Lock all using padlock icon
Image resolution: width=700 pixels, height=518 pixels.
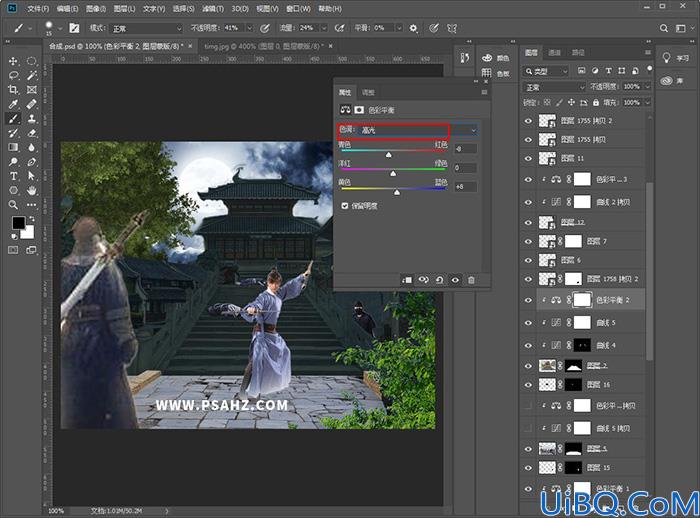[x=596, y=102]
